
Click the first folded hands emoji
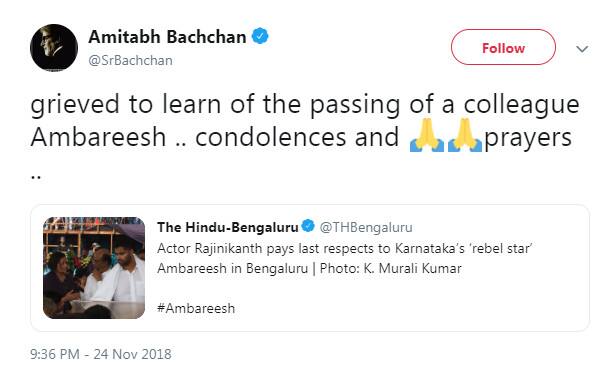[426, 135]
